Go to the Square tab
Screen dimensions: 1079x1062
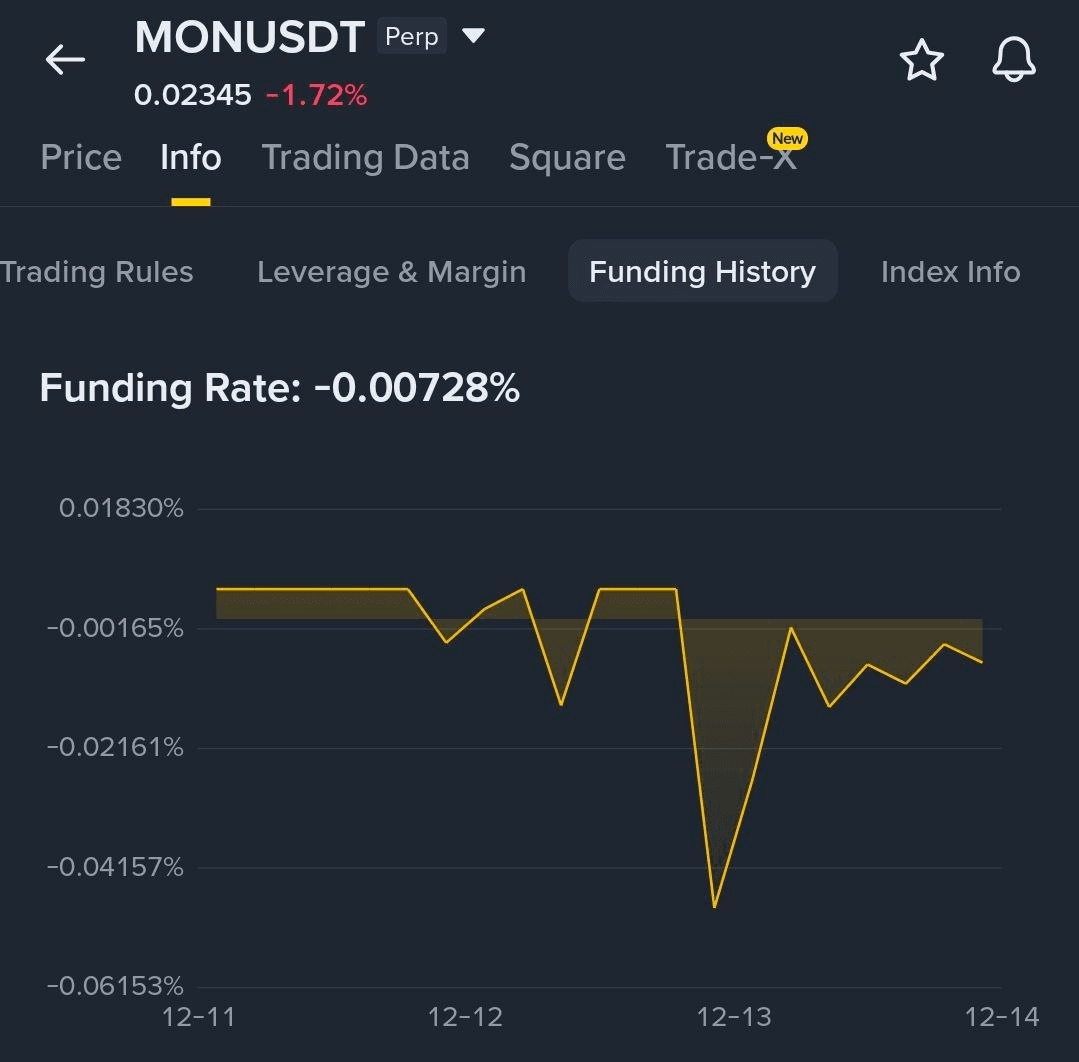[567, 158]
